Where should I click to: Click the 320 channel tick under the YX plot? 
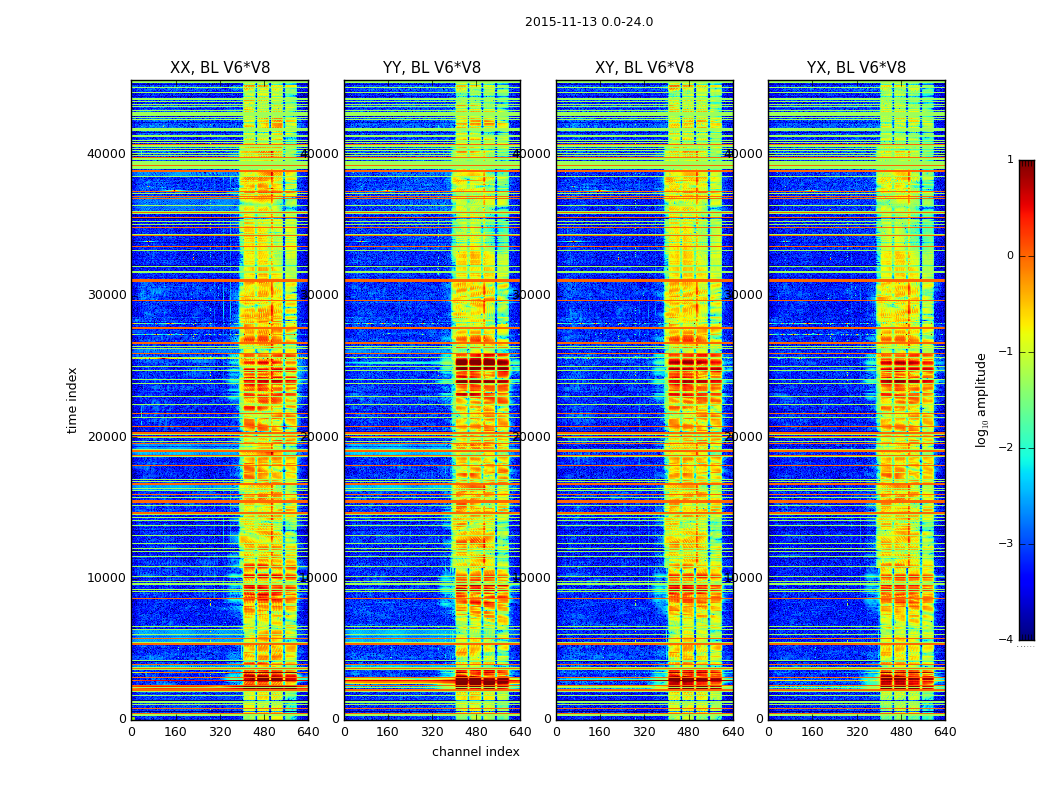(856, 732)
